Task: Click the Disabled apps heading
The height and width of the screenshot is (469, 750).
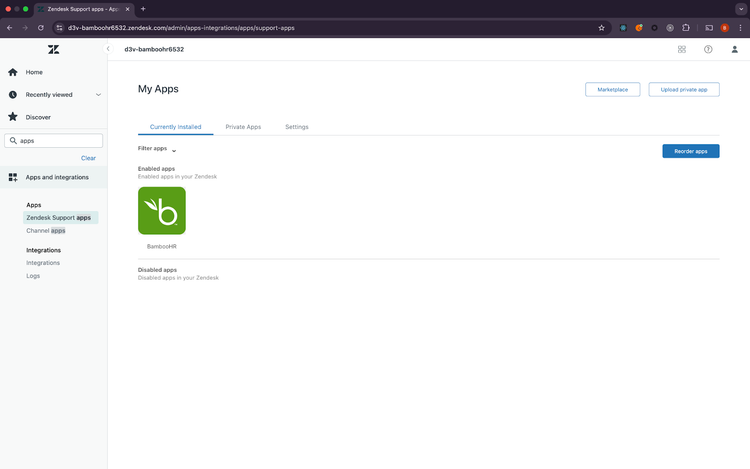Action: (157, 270)
